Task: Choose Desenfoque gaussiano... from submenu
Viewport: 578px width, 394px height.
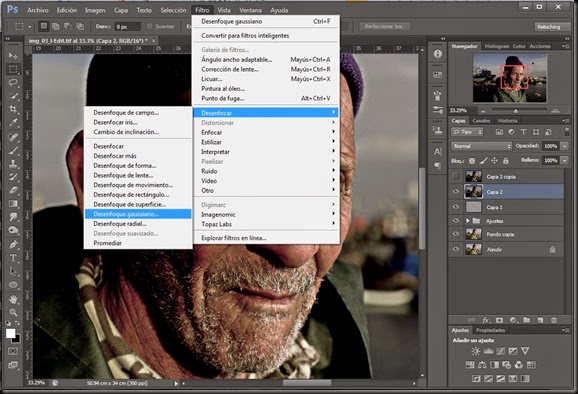Action: coord(138,214)
